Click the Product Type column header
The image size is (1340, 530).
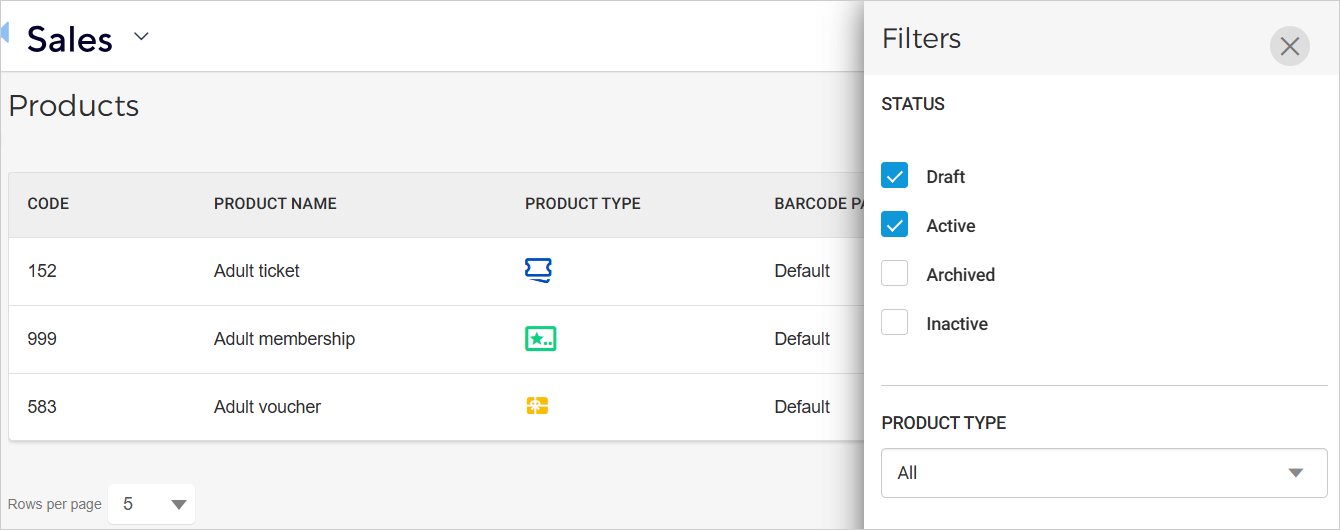(582, 204)
